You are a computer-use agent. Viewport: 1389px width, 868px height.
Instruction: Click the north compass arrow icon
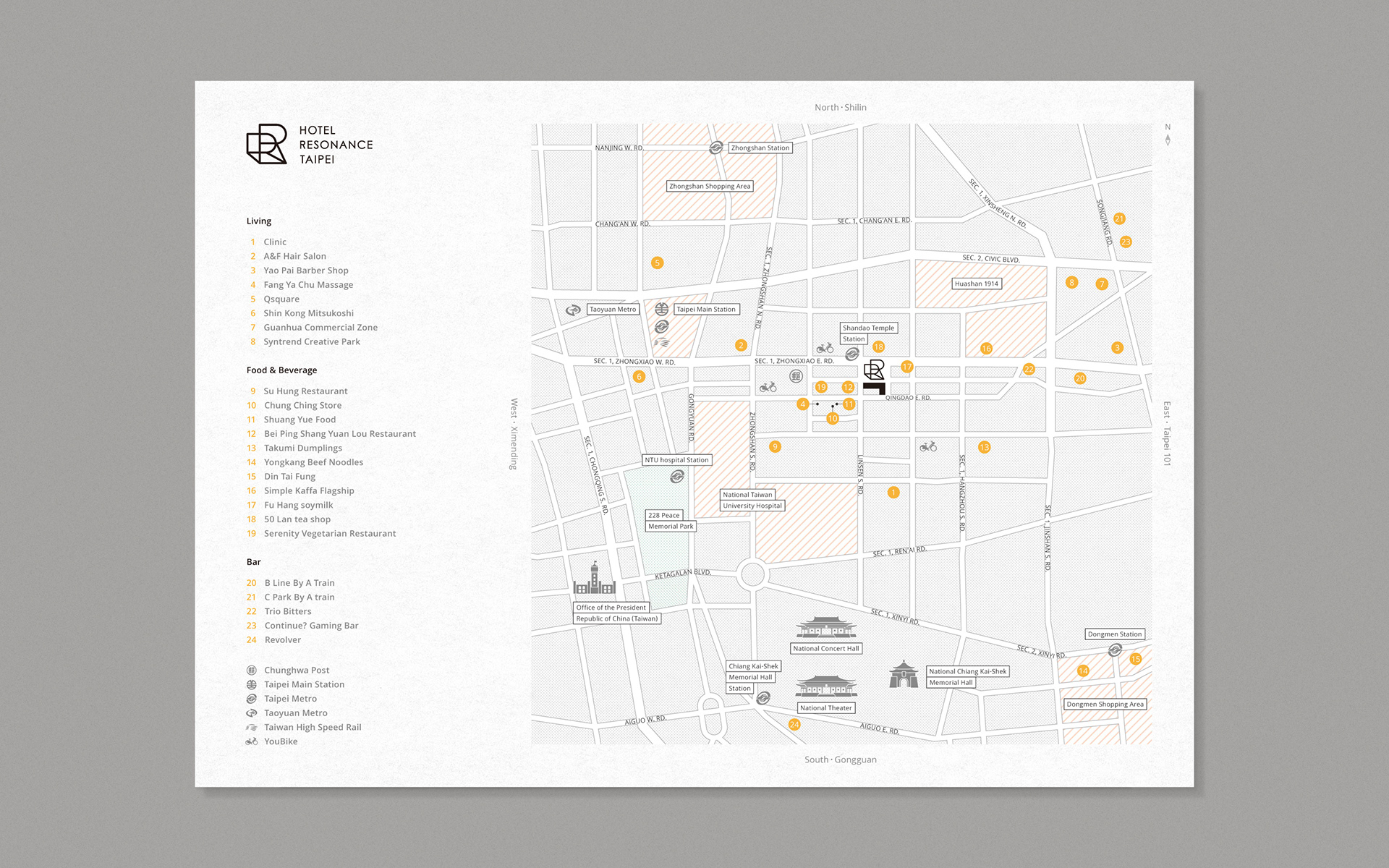[x=1167, y=140]
